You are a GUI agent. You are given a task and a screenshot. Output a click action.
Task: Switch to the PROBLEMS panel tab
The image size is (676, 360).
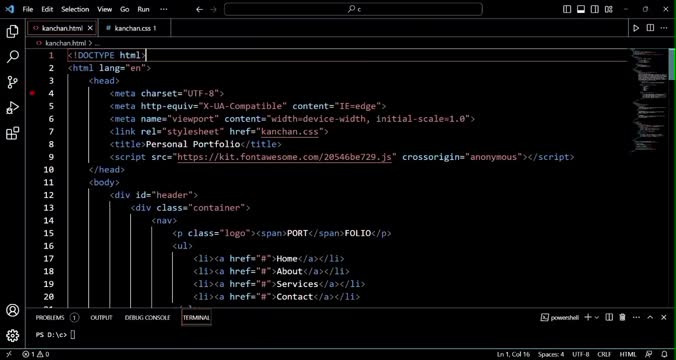coord(50,318)
